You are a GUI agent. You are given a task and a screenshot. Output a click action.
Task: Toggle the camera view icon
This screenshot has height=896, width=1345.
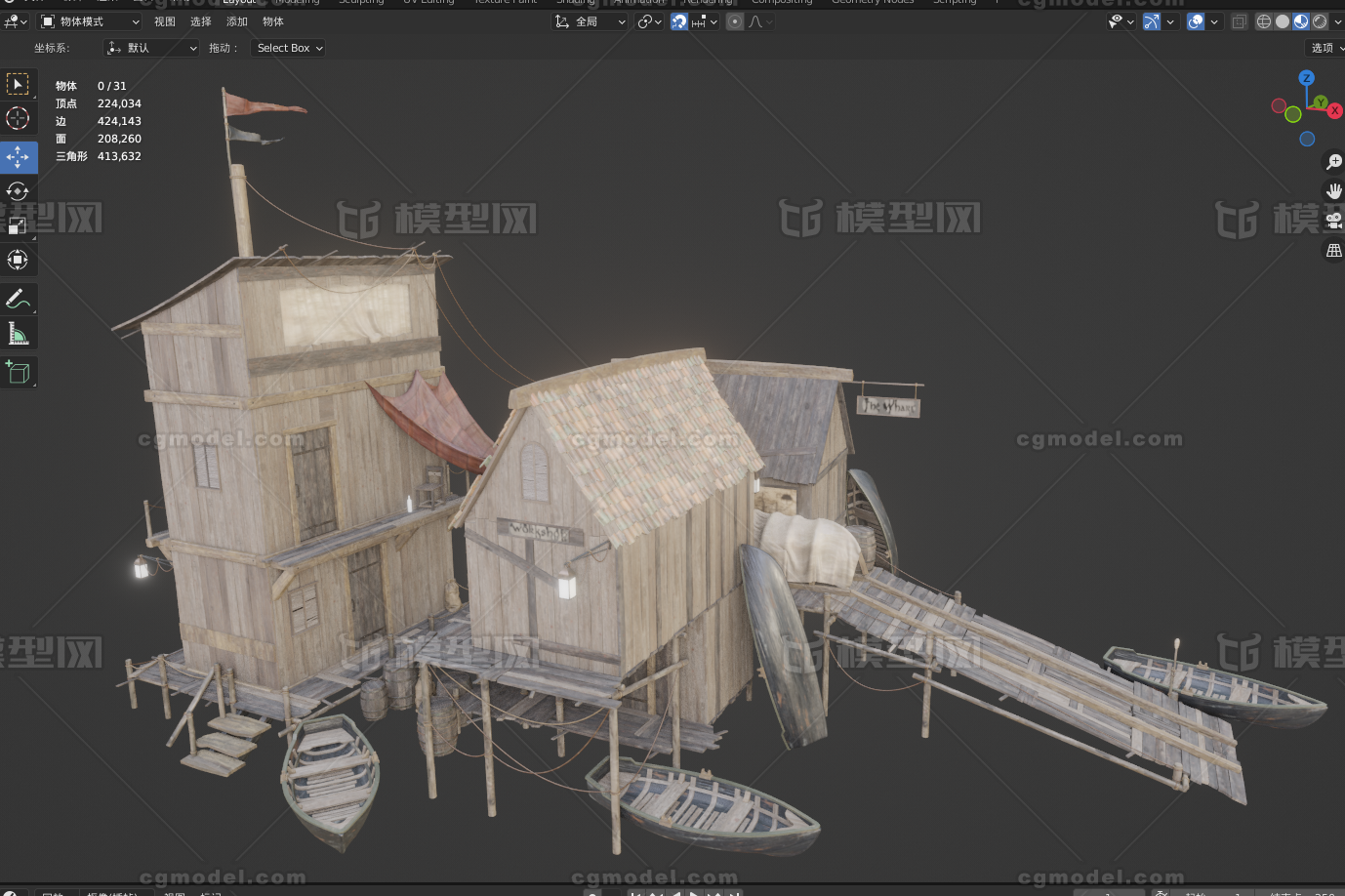coord(1333,221)
